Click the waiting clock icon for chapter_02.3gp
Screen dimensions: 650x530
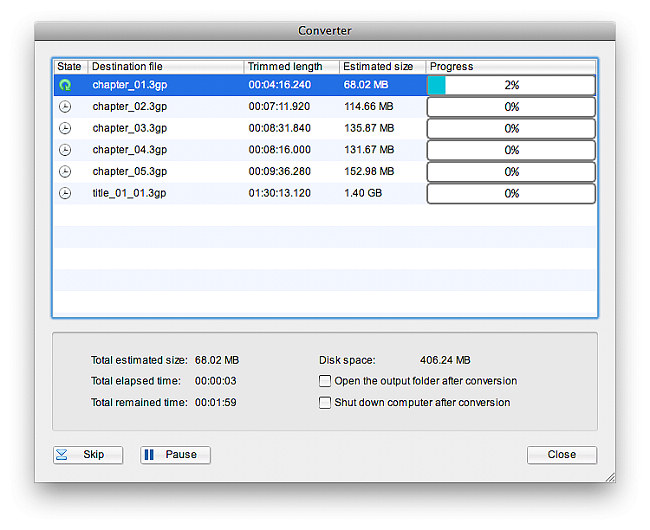point(65,106)
